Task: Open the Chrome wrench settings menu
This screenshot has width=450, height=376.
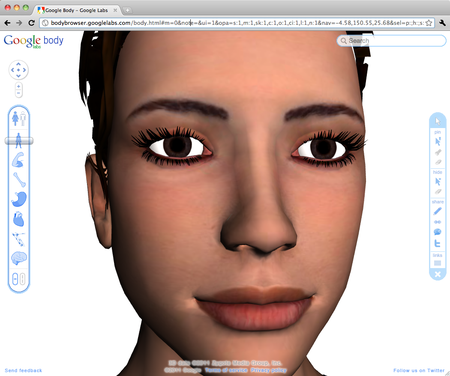Action: coord(442,23)
